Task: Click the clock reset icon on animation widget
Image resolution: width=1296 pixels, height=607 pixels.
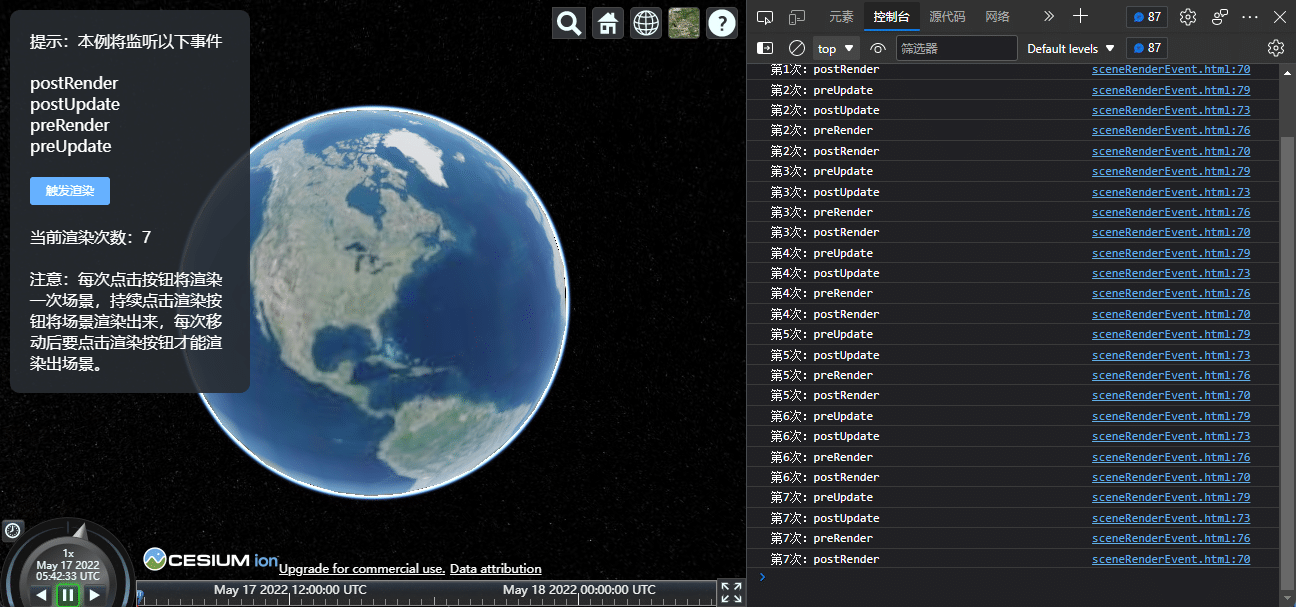Action: 12,530
